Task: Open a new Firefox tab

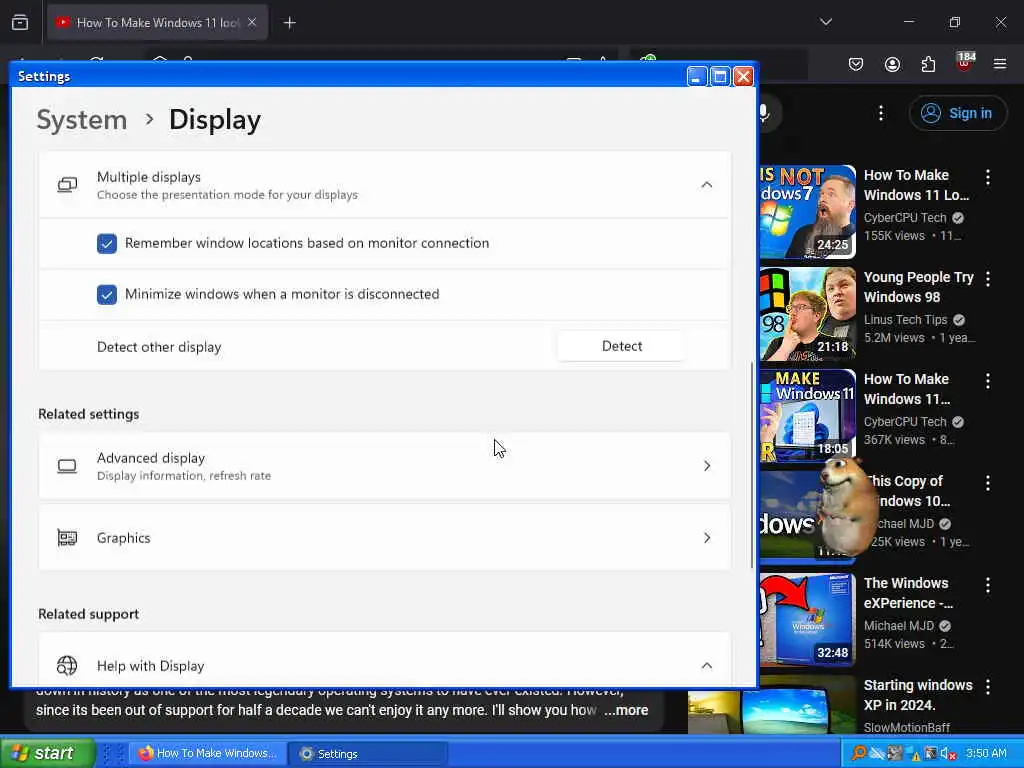Action: 290,23
